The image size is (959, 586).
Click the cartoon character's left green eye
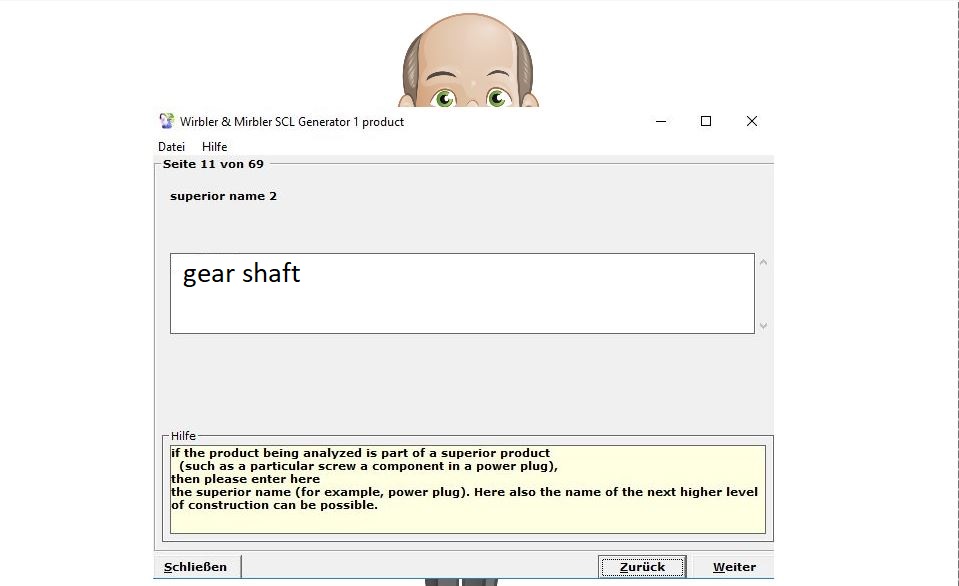pyautogui.click(x=444, y=98)
